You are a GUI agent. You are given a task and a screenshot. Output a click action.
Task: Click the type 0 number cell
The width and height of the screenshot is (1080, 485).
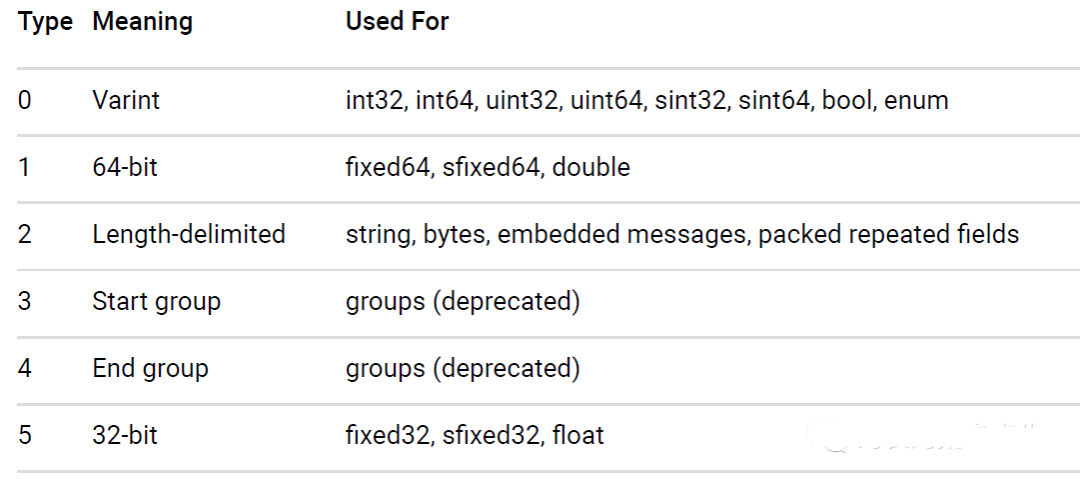[x=25, y=101]
